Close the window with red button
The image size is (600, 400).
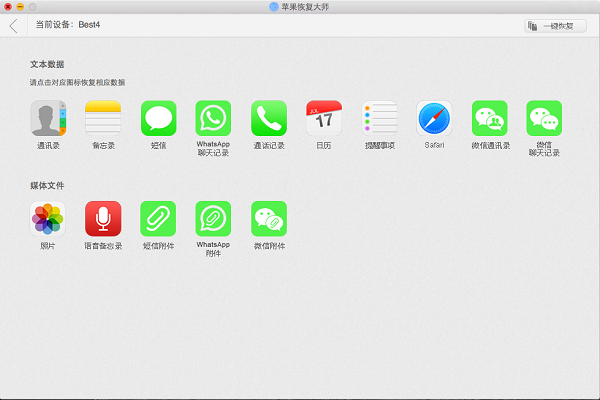coord(8,7)
